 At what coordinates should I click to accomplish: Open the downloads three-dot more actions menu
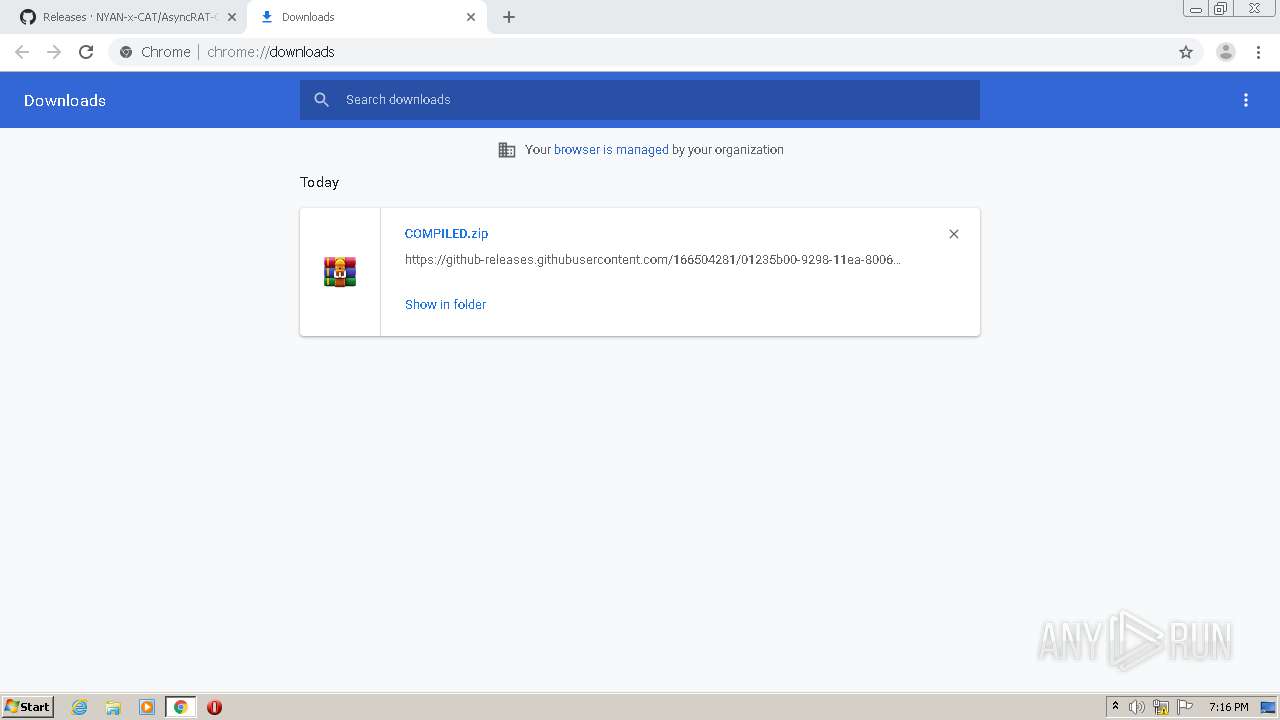click(1246, 100)
